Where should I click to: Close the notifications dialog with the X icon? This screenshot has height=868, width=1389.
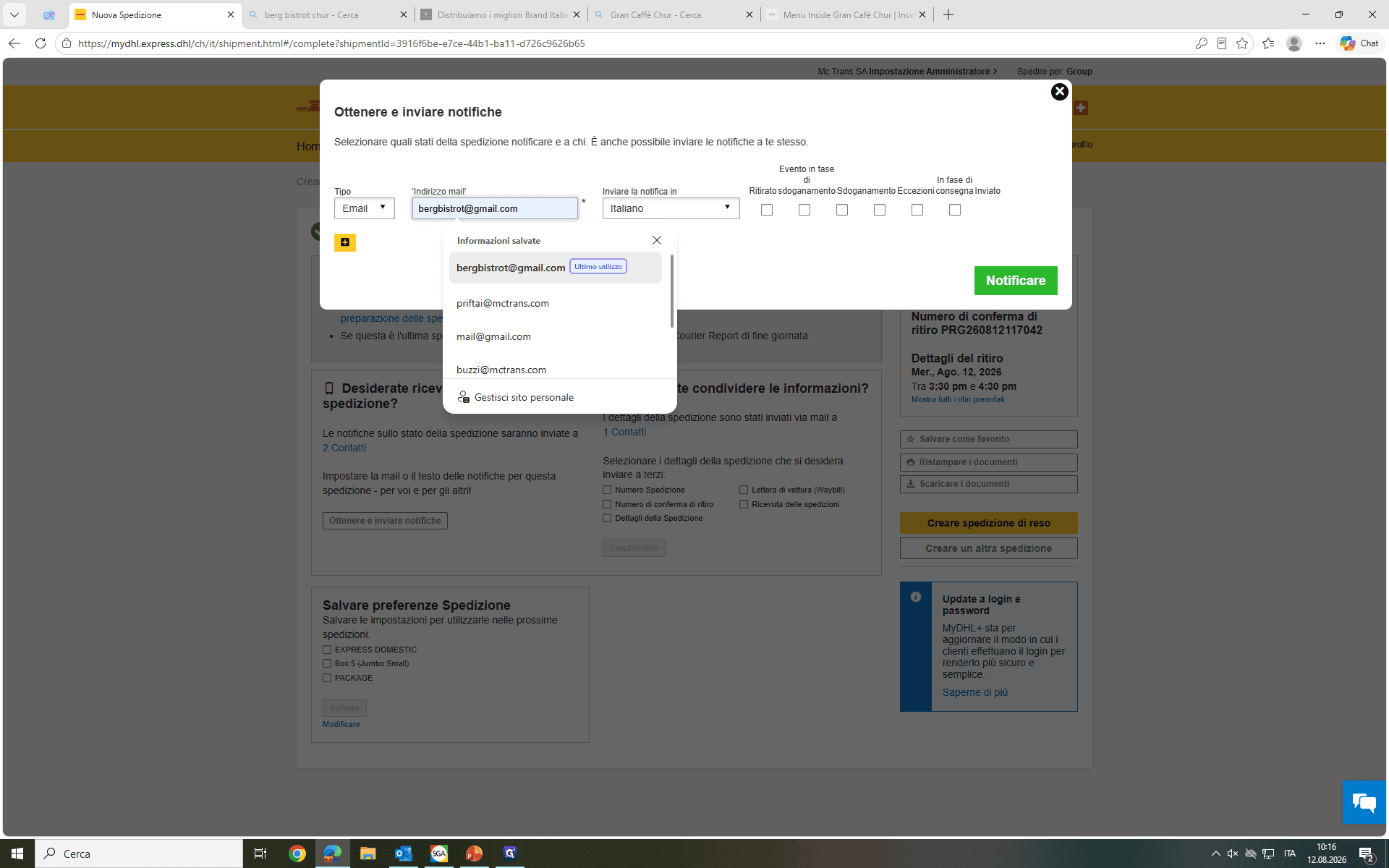click(x=1059, y=92)
